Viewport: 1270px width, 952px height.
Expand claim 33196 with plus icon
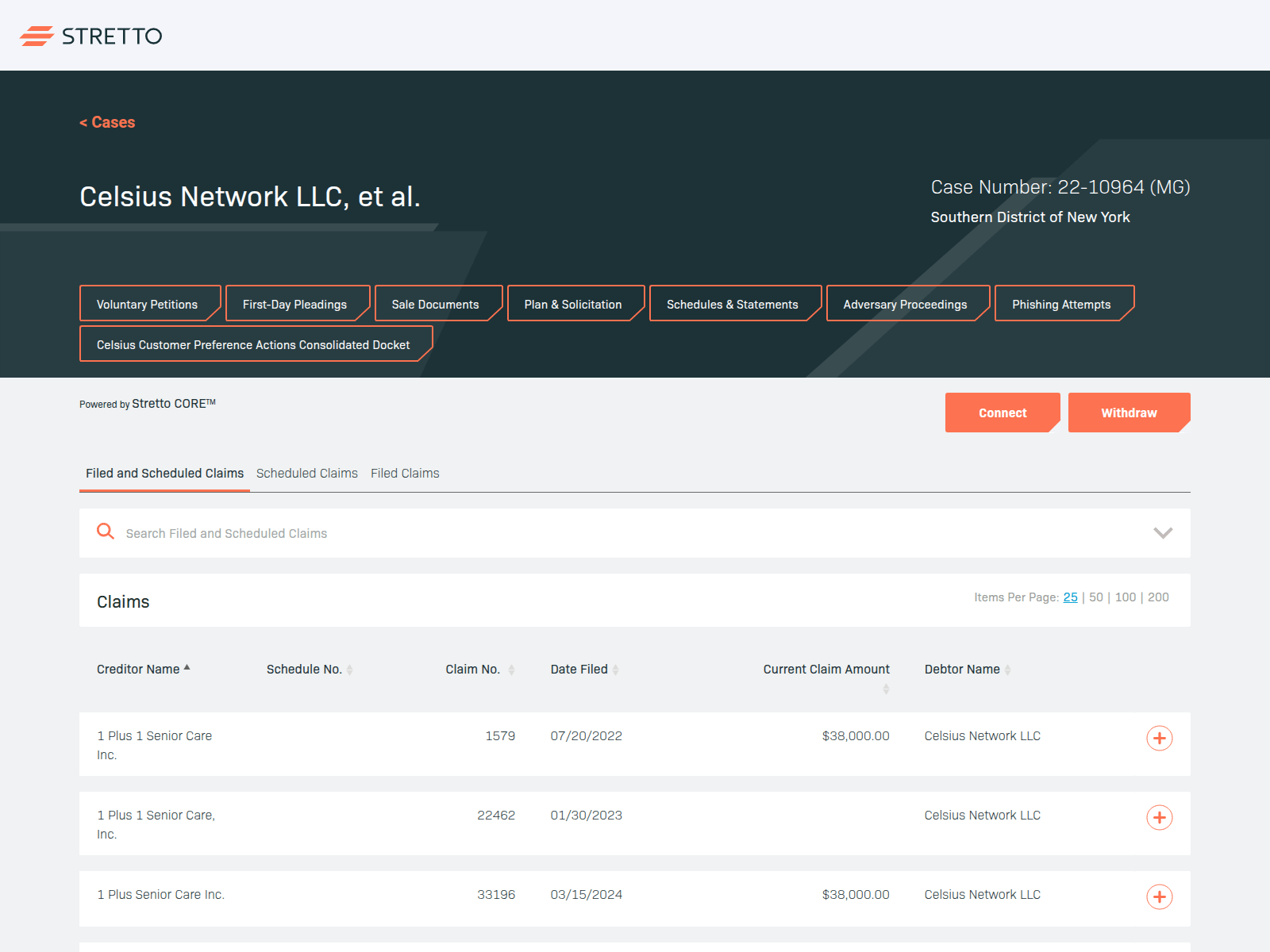tap(1160, 896)
